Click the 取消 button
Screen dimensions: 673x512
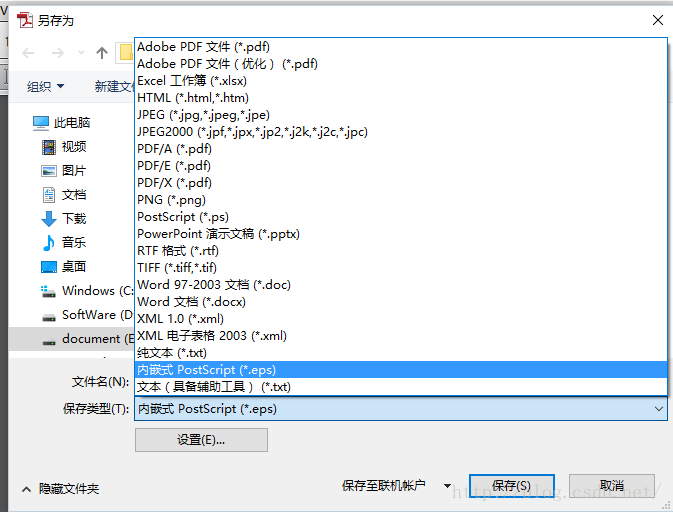[612, 486]
